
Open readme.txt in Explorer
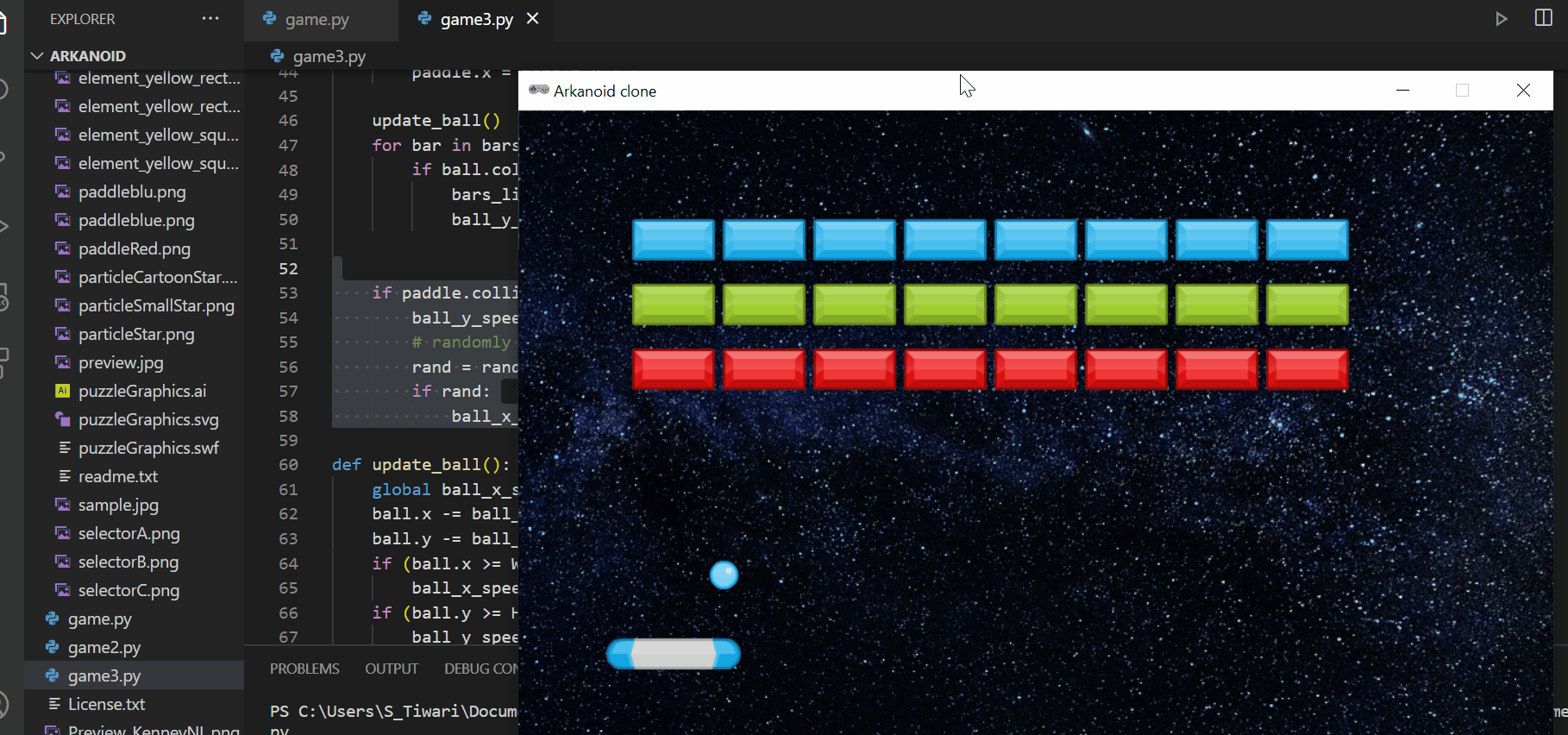click(118, 476)
